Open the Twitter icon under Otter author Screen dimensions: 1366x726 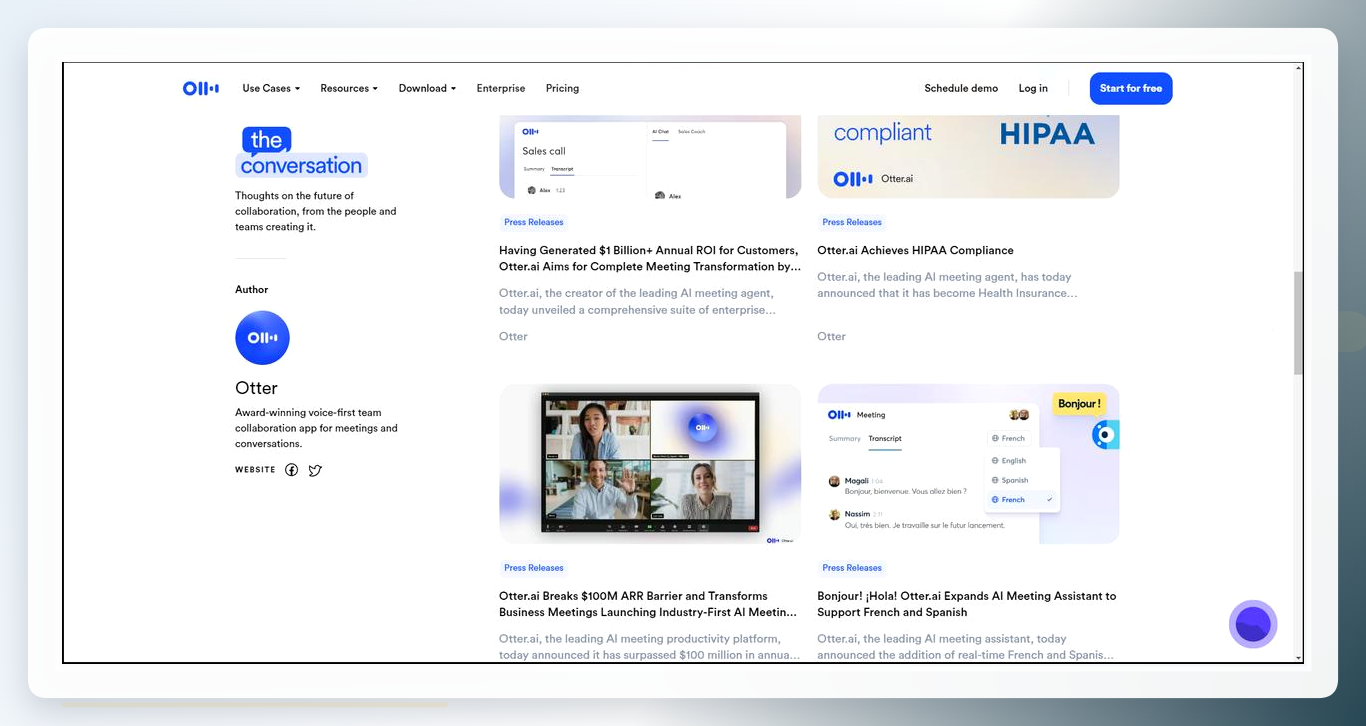tap(315, 470)
